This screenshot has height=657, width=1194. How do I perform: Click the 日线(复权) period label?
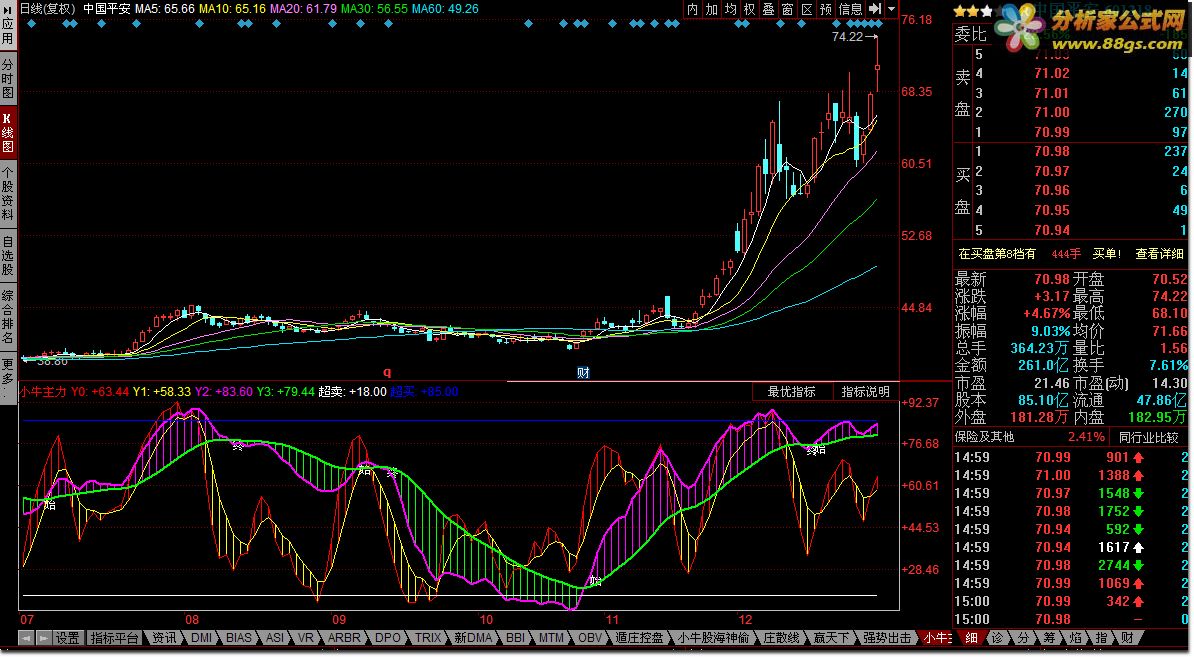47,8
